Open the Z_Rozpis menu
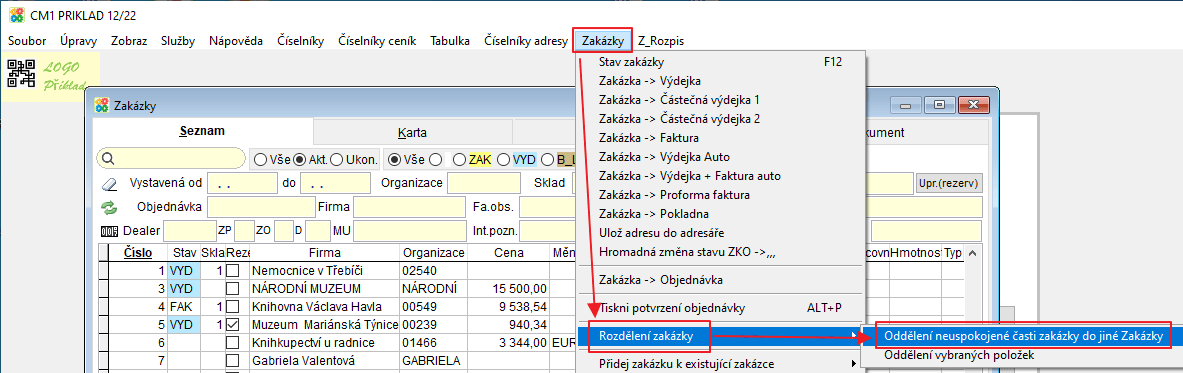This screenshot has height=373, width=1183. pos(661,41)
